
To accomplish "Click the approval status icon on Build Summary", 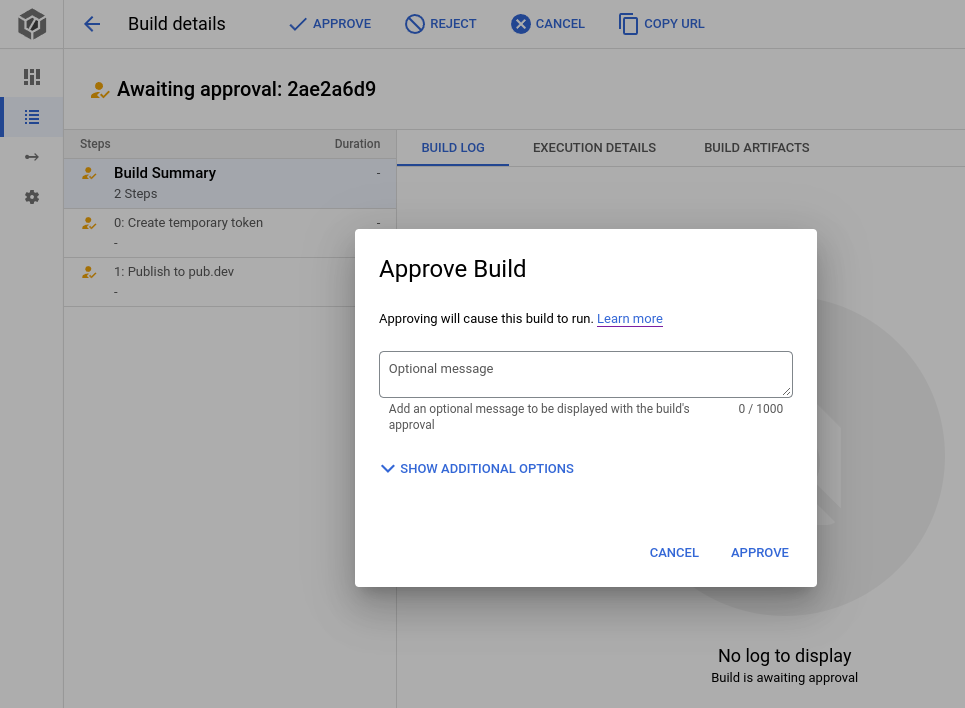I will point(89,172).
